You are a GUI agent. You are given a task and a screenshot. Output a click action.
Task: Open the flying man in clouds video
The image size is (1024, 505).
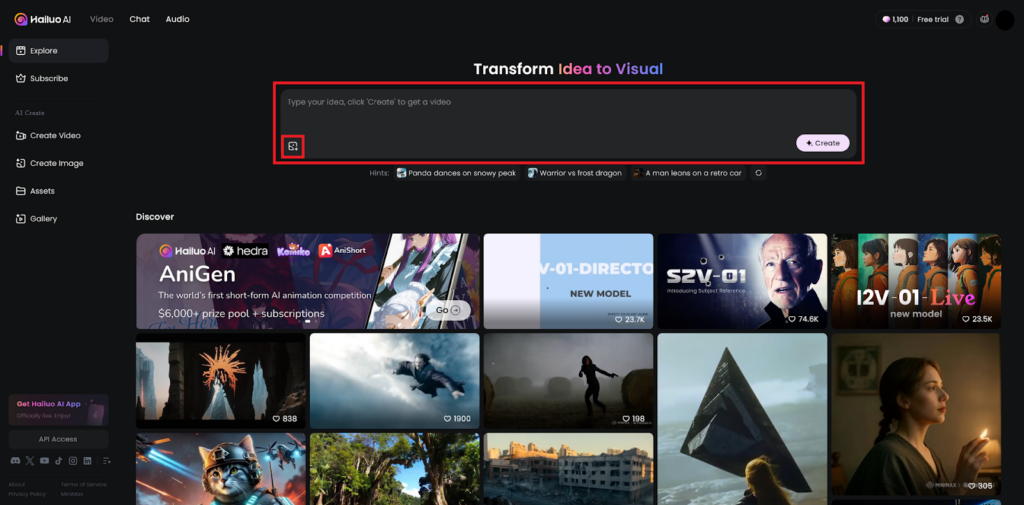(x=394, y=381)
